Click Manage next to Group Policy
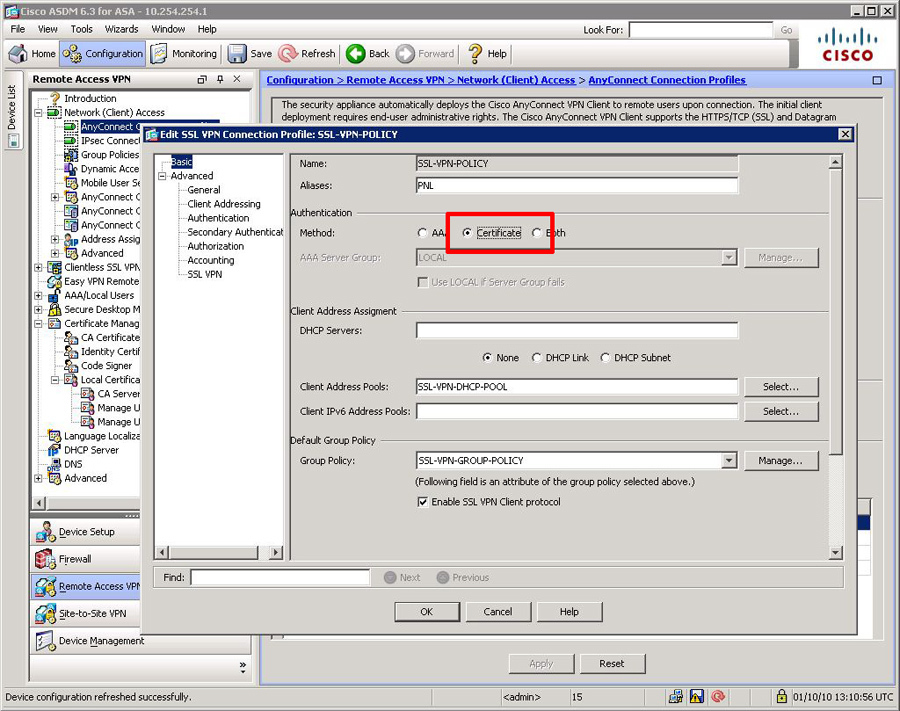The image size is (900, 711). coord(781,460)
